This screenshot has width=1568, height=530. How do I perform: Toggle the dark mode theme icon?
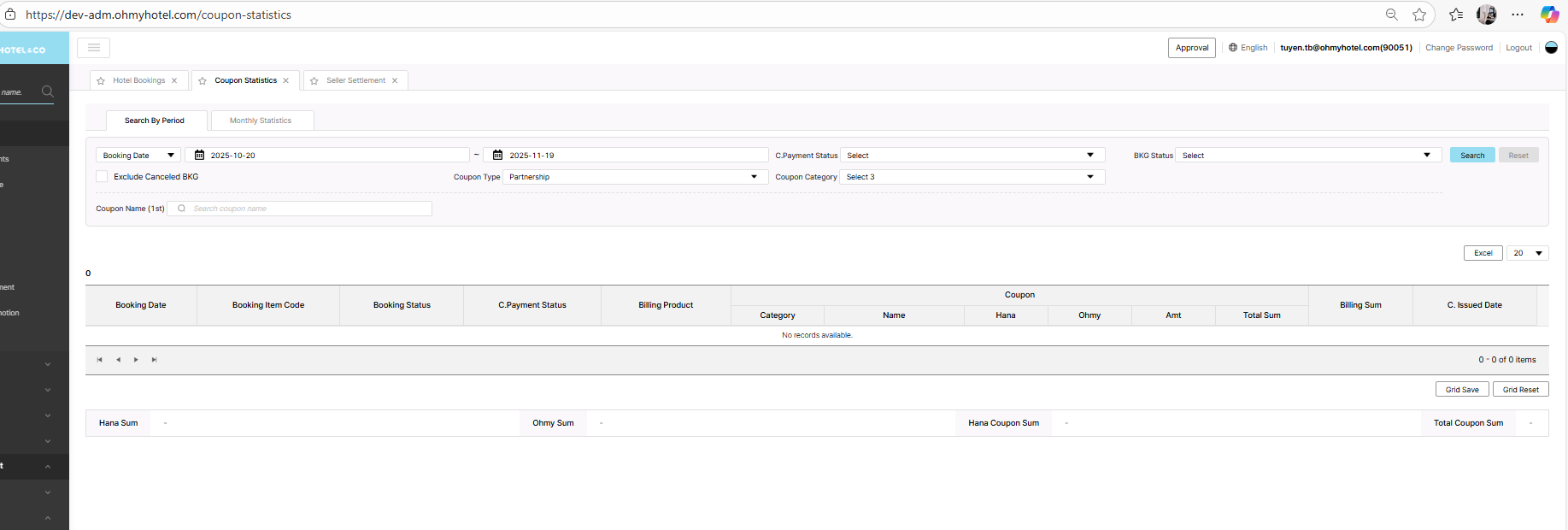pyautogui.click(x=1551, y=48)
